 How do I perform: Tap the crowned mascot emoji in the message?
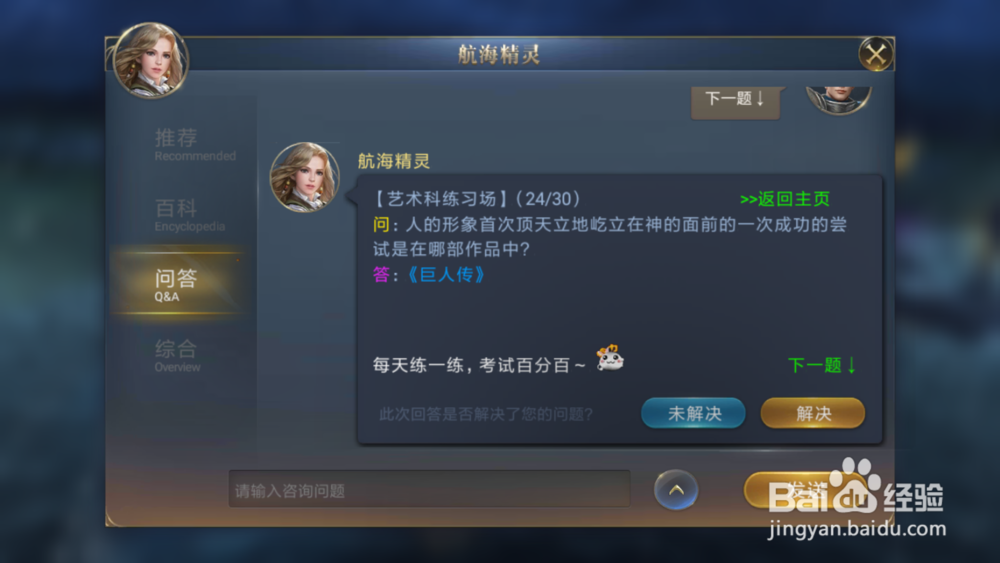[x=610, y=358]
